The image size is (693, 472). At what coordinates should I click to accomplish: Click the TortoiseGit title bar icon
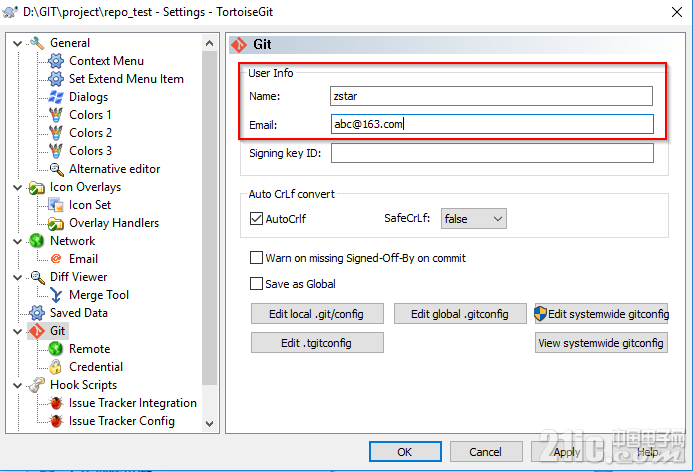click(10, 12)
